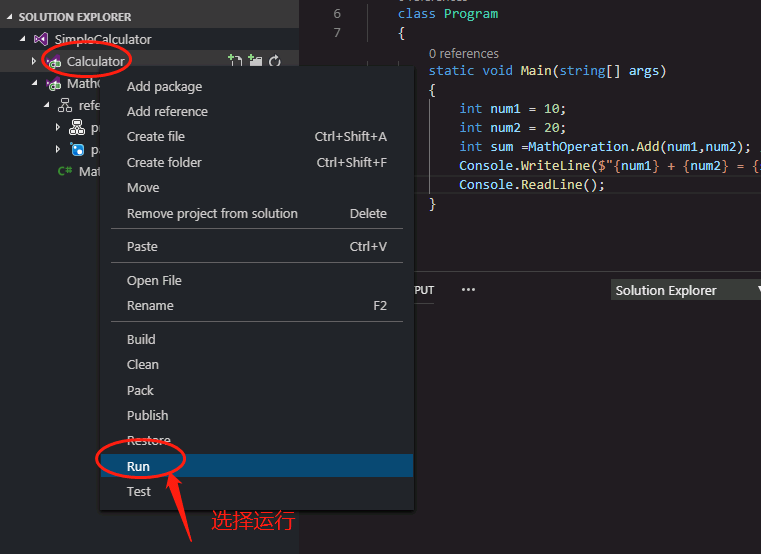Click the references node icon in tree
The height and width of the screenshot is (554, 761).
[x=65, y=105]
